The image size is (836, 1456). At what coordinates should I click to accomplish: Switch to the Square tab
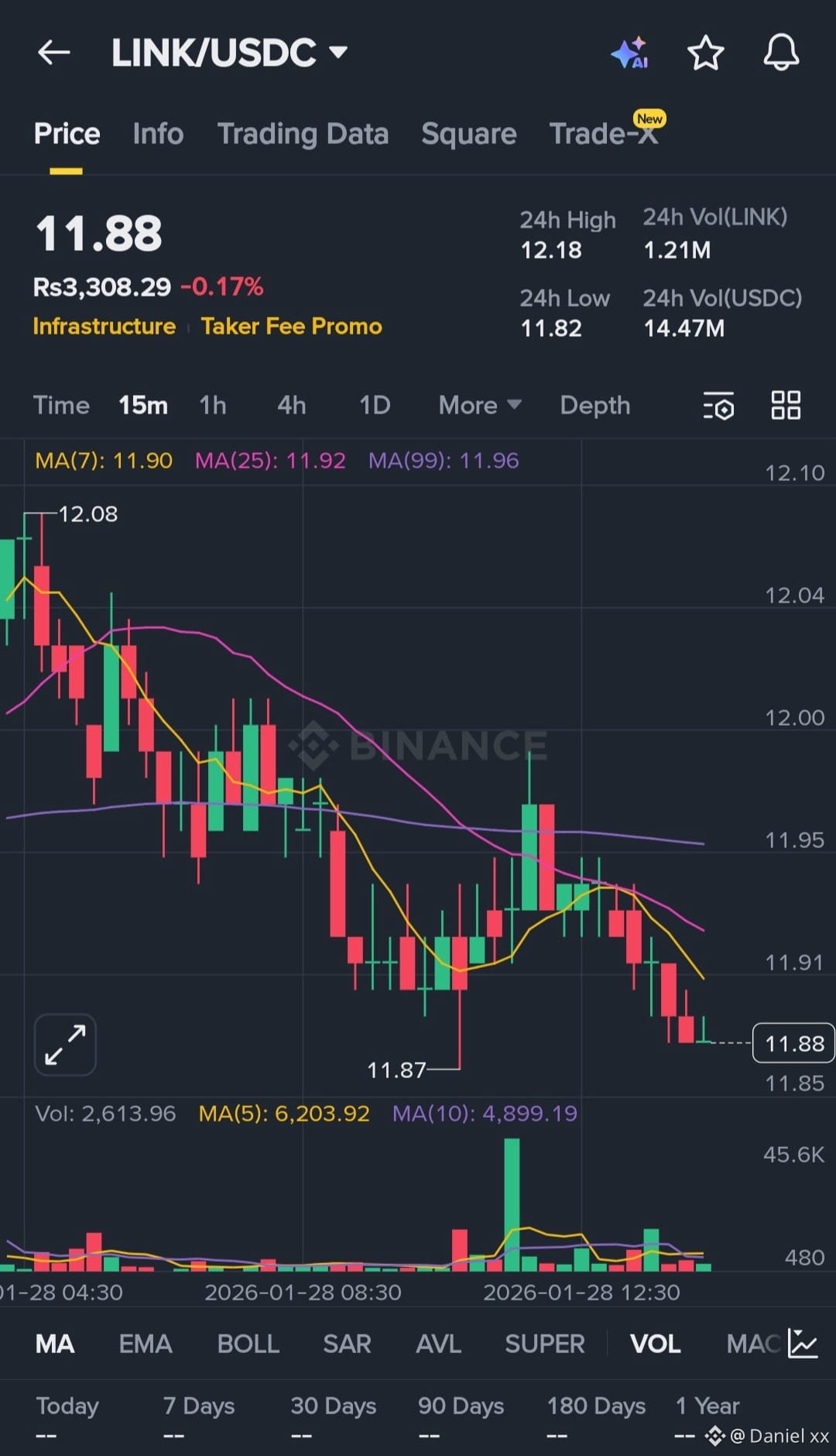click(469, 134)
